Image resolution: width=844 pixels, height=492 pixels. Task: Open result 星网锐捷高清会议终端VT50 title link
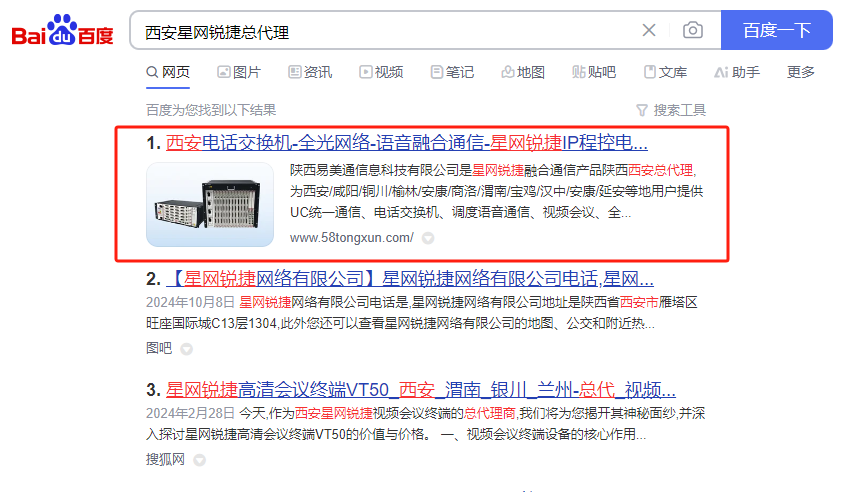point(421,390)
